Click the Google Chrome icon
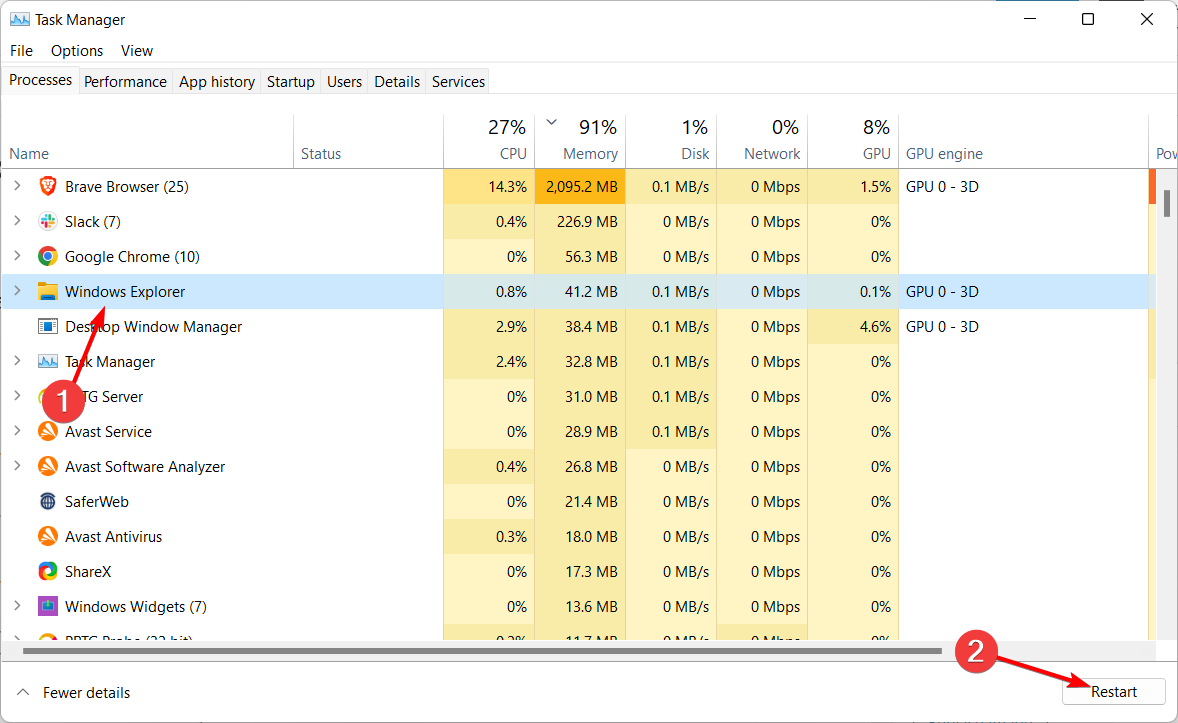The width and height of the screenshot is (1178, 723). pos(47,256)
